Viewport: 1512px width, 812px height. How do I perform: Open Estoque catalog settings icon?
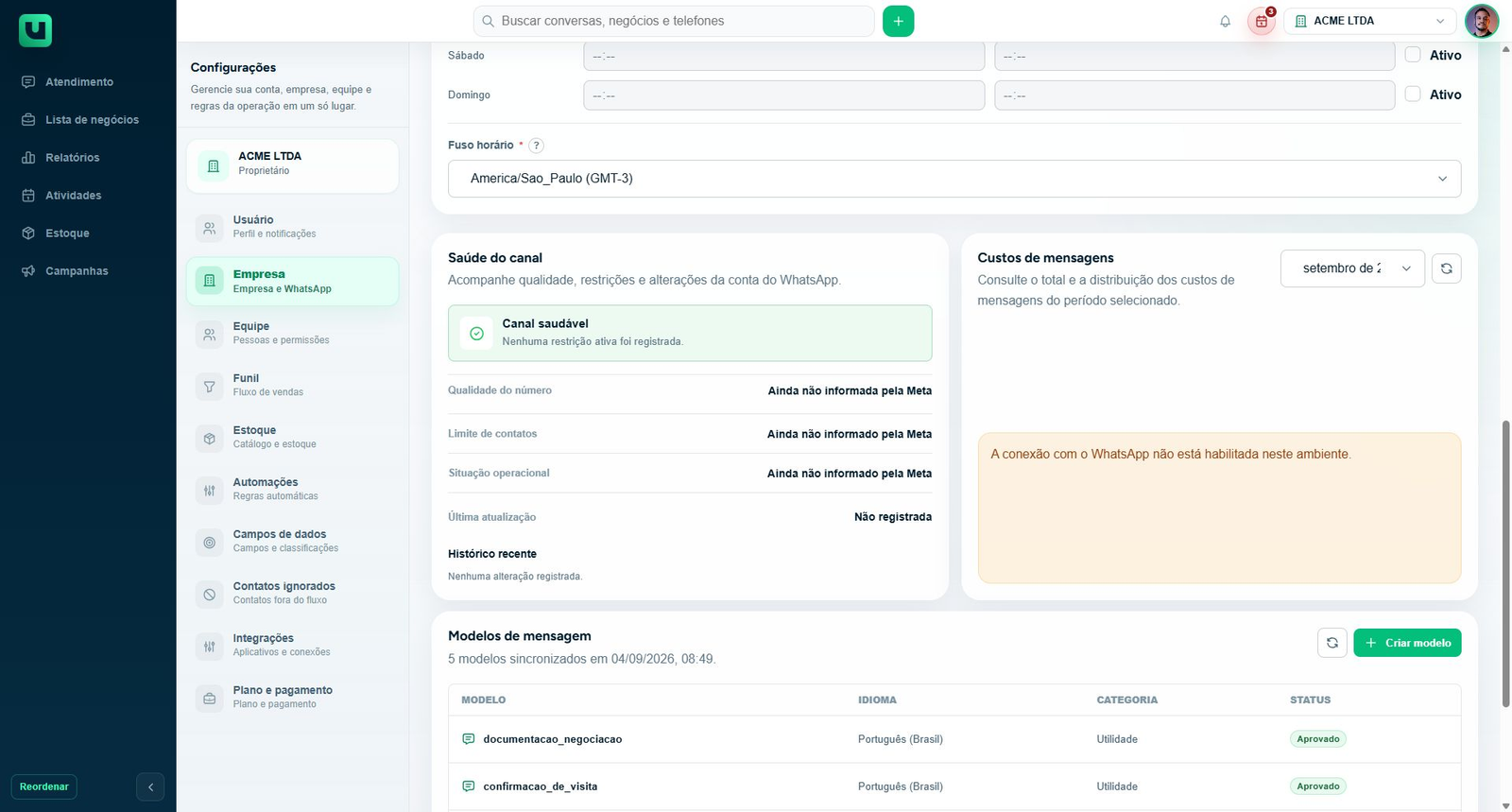click(210, 438)
